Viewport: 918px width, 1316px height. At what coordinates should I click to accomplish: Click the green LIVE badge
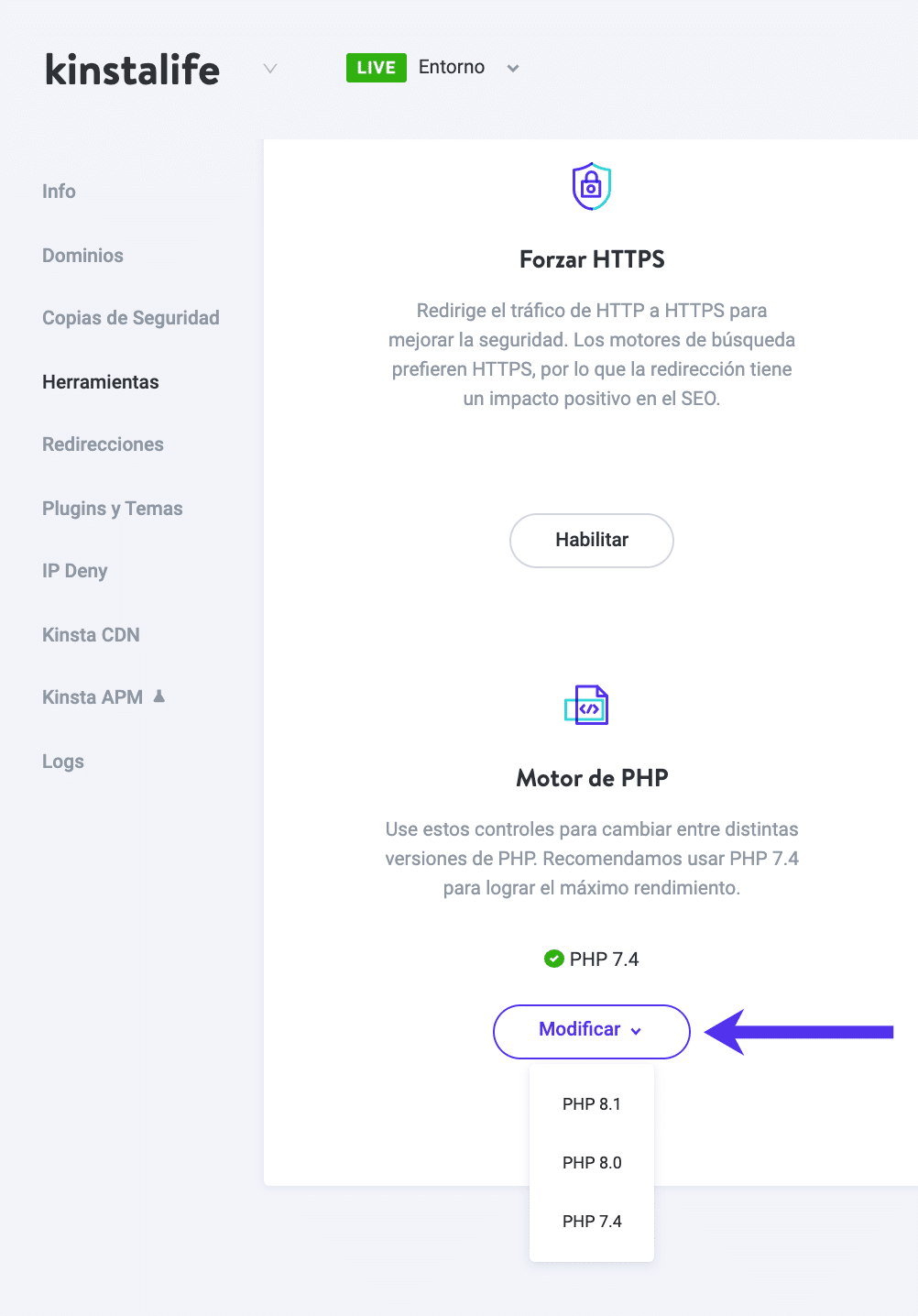pyautogui.click(x=376, y=68)
